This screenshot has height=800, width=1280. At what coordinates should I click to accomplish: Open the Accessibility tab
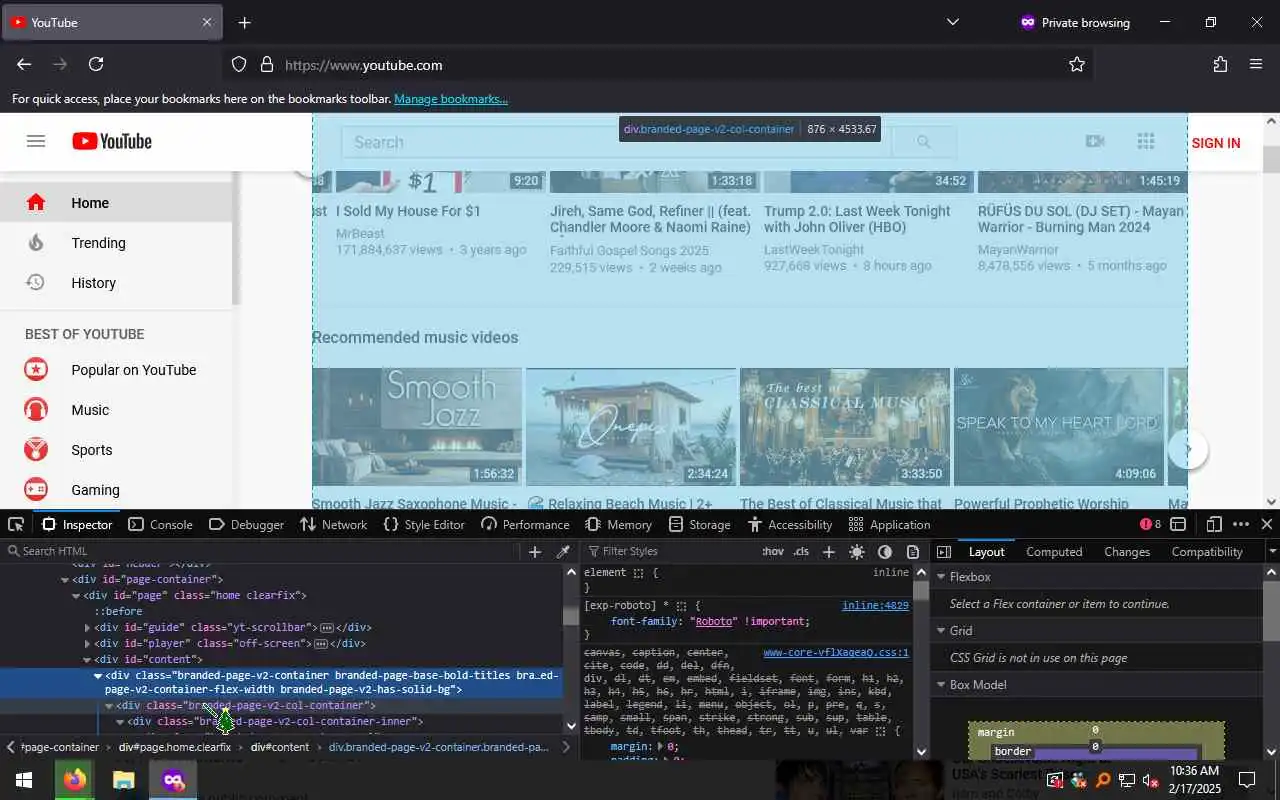click(x=790, y=524)
